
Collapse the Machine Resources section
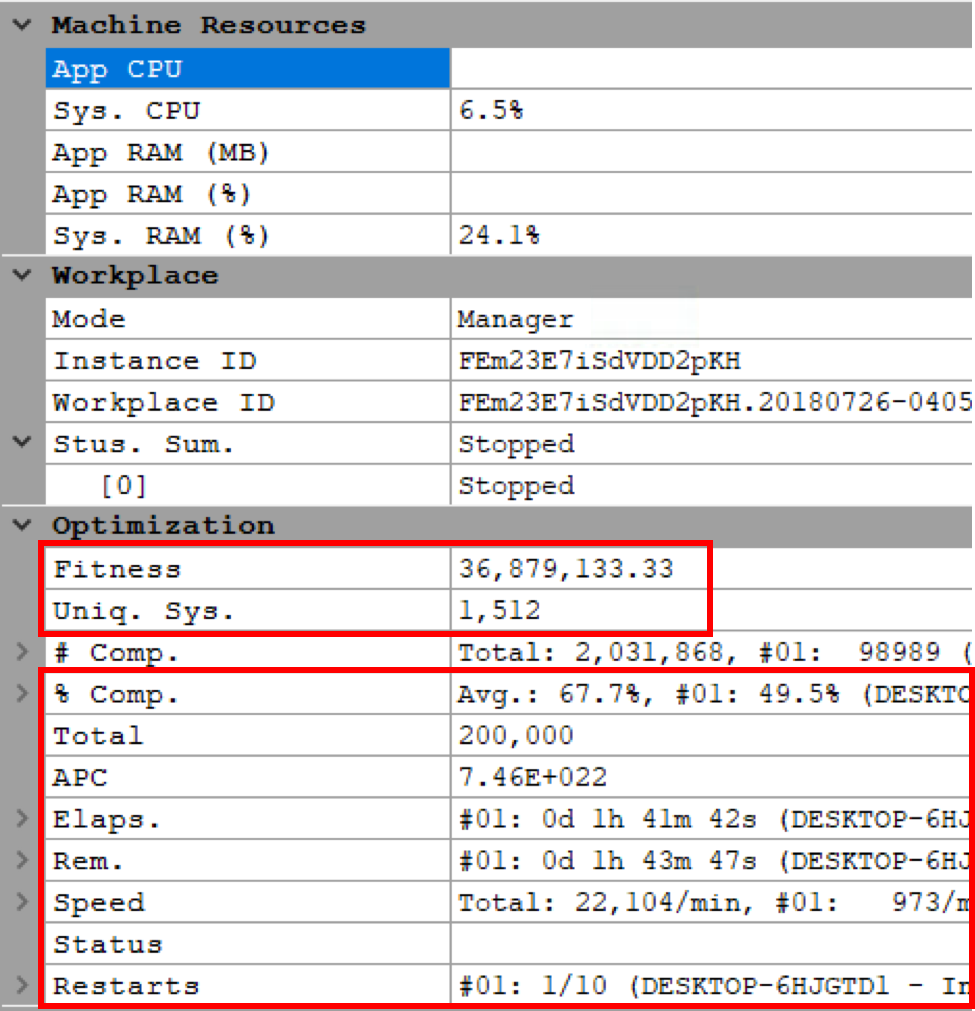tap(22, 25)
